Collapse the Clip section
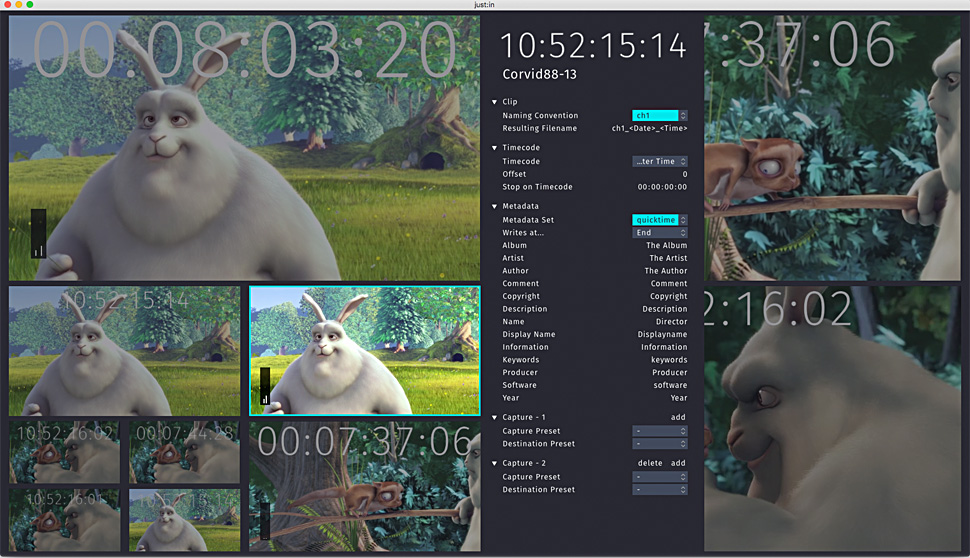This screenshot has width=970, height=558. coord(494,102)
